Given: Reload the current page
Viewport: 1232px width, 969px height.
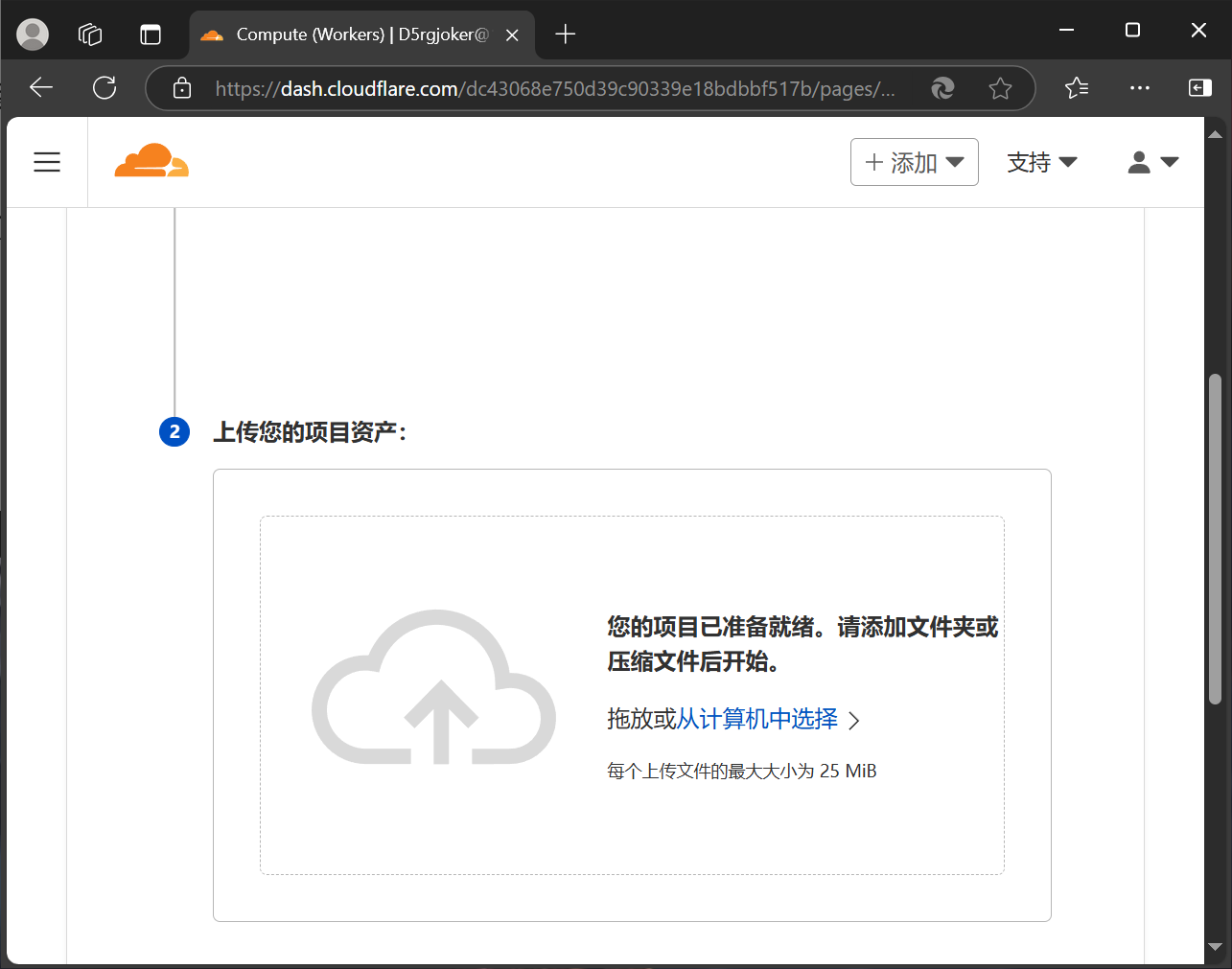Looking at the screenshot, I should [x=105, y=88].
